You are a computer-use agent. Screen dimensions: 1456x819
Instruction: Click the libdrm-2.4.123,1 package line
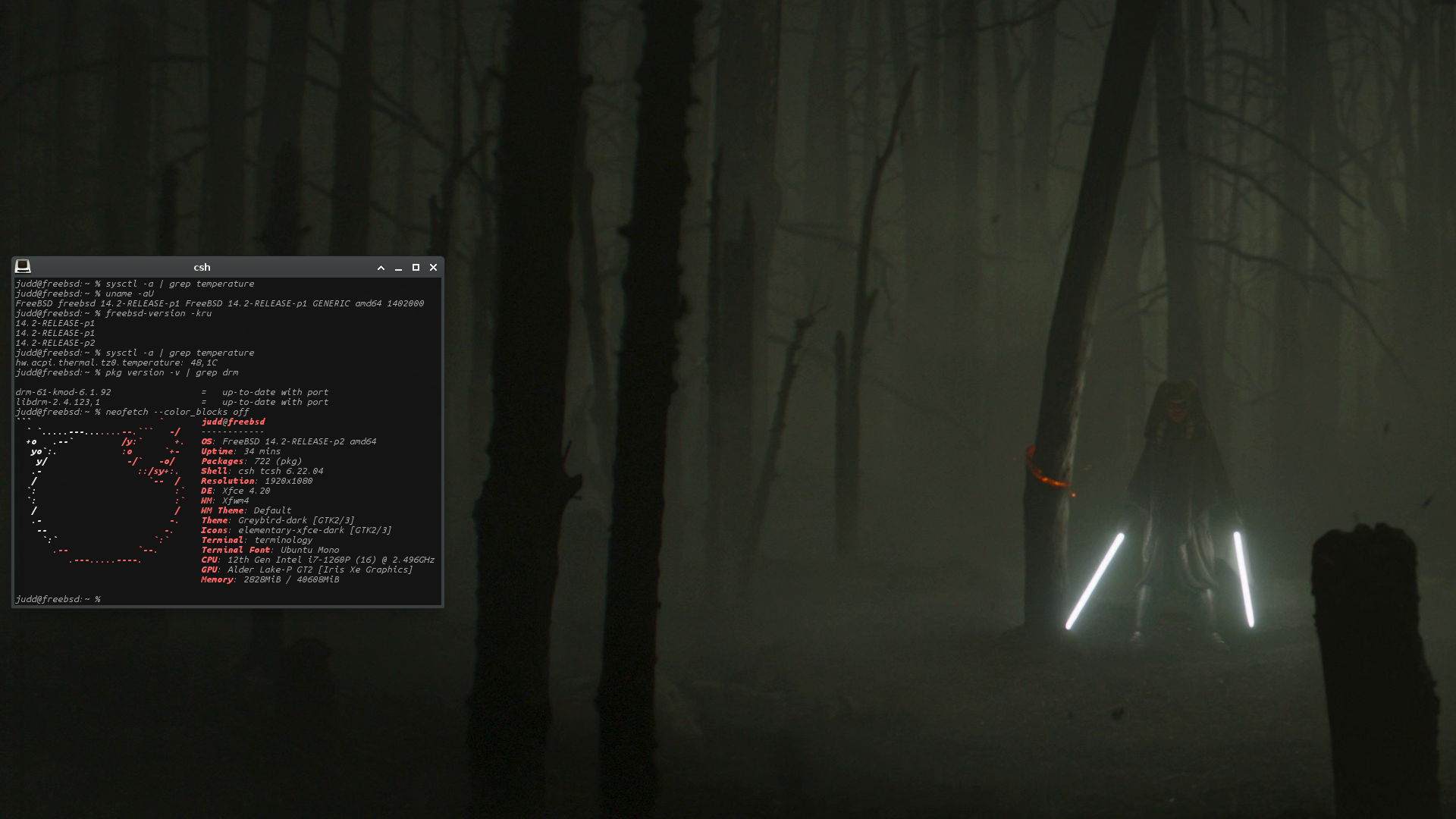(x=58, y=402)
